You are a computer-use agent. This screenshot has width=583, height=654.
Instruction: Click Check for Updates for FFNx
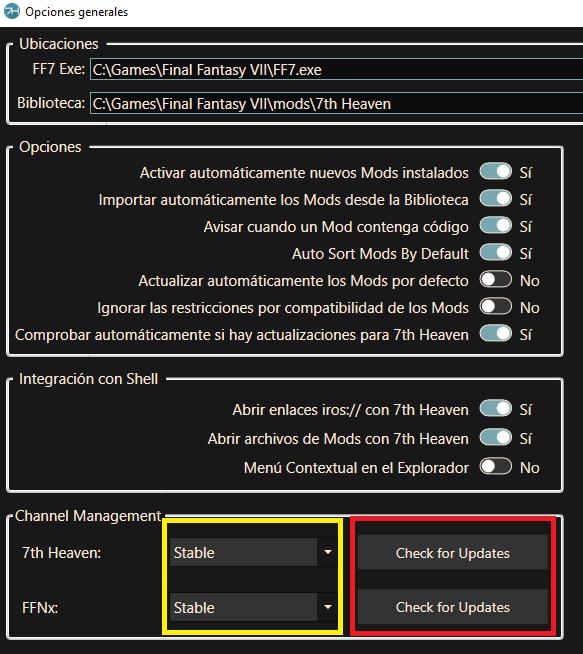452,607
